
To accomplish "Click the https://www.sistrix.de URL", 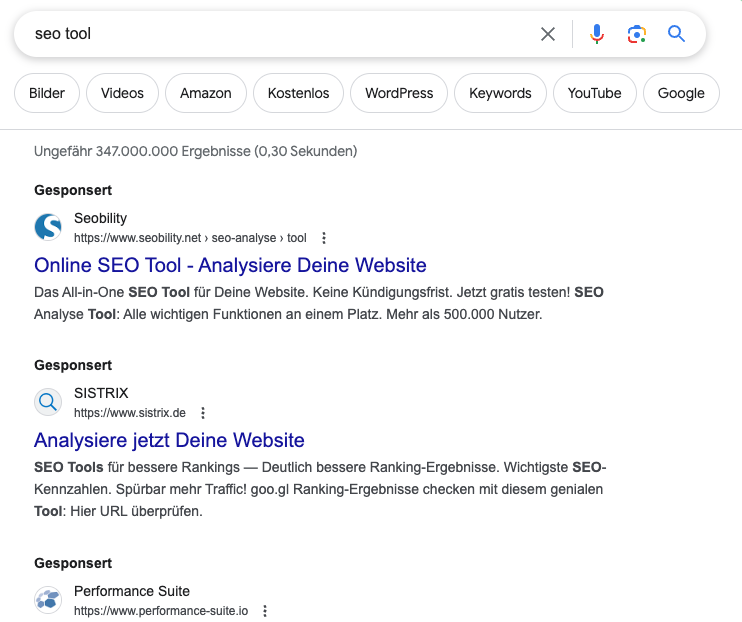I will (x=130, y=413).
